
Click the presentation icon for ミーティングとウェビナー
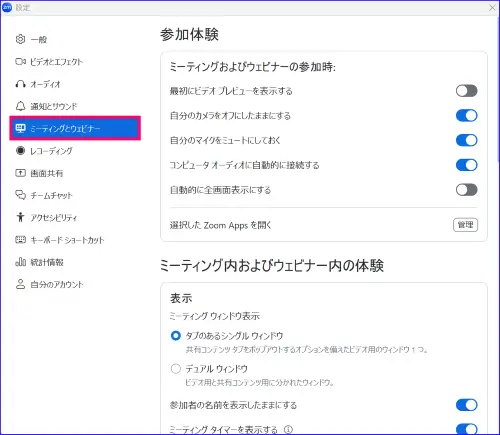pyautogui.click(x=20, y=128)
